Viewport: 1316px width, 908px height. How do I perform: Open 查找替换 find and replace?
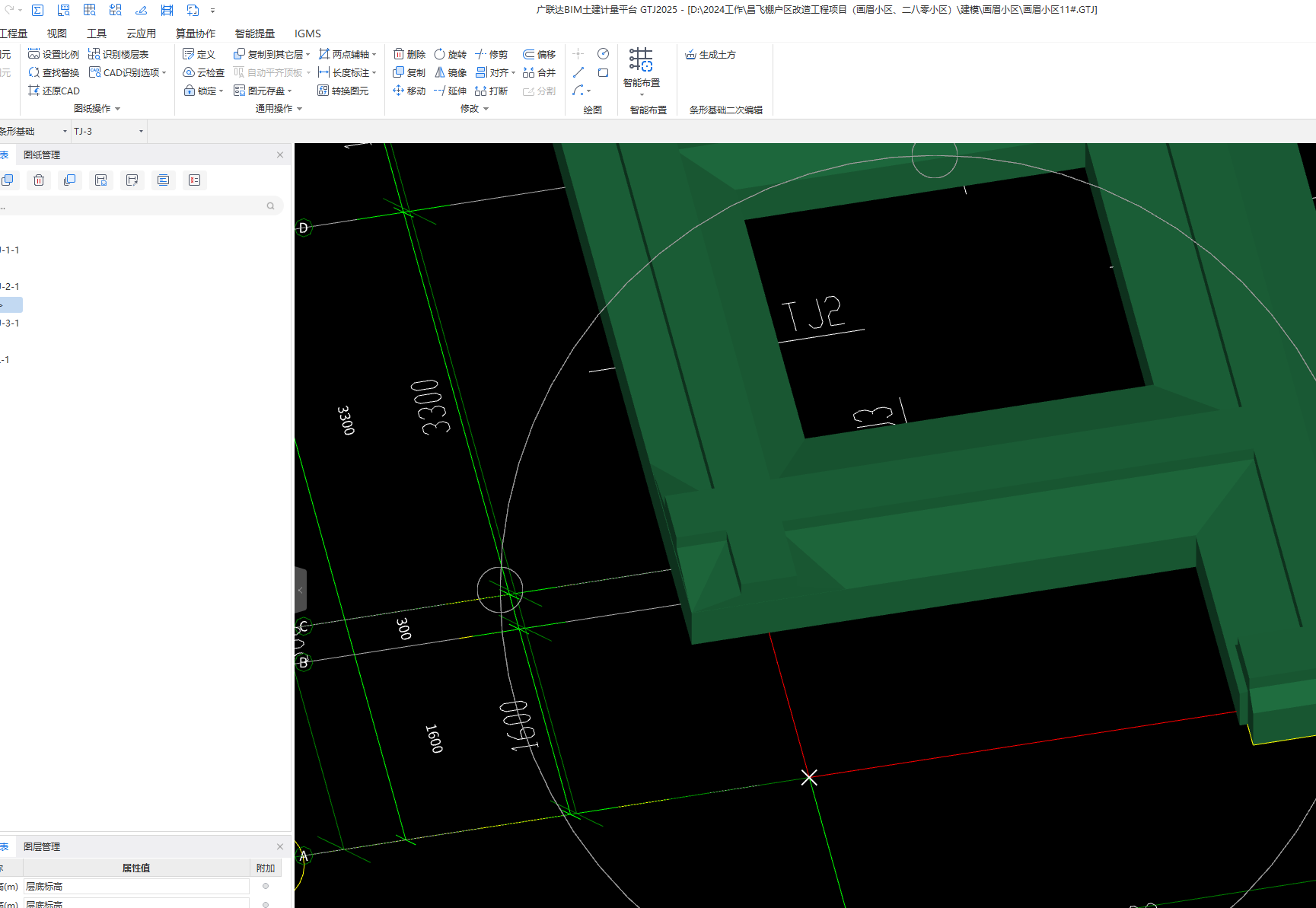[x=53, y=72]
